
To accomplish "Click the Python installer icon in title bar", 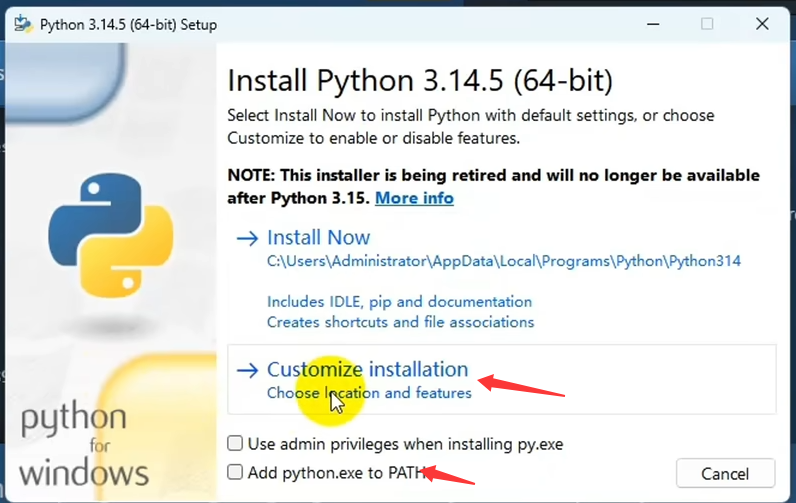I will 23,24.
